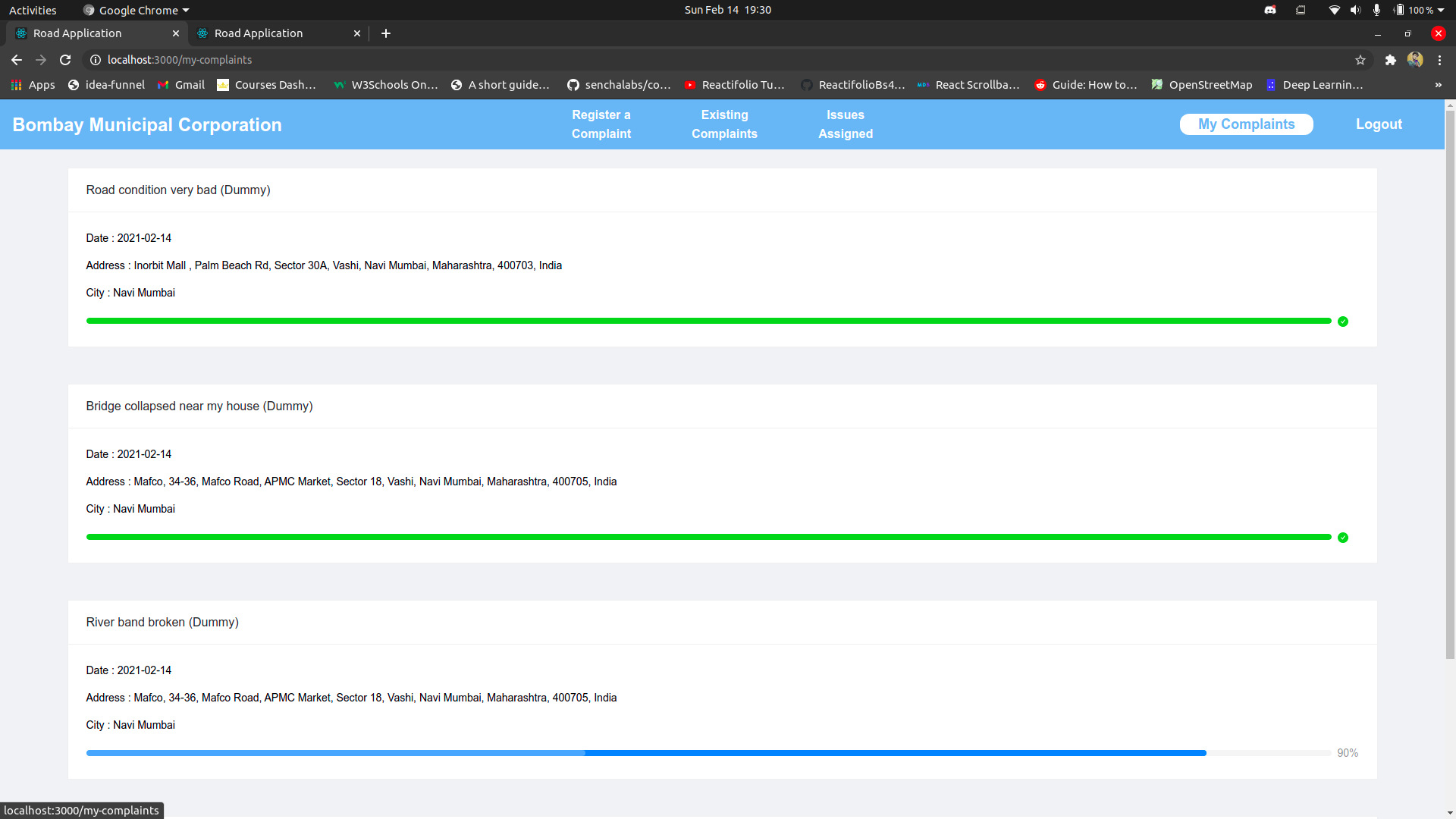Click the green checkmark on Bridge collapsed complaint
Viewport: 1456px width, 819px height.
coord(1343,538)
